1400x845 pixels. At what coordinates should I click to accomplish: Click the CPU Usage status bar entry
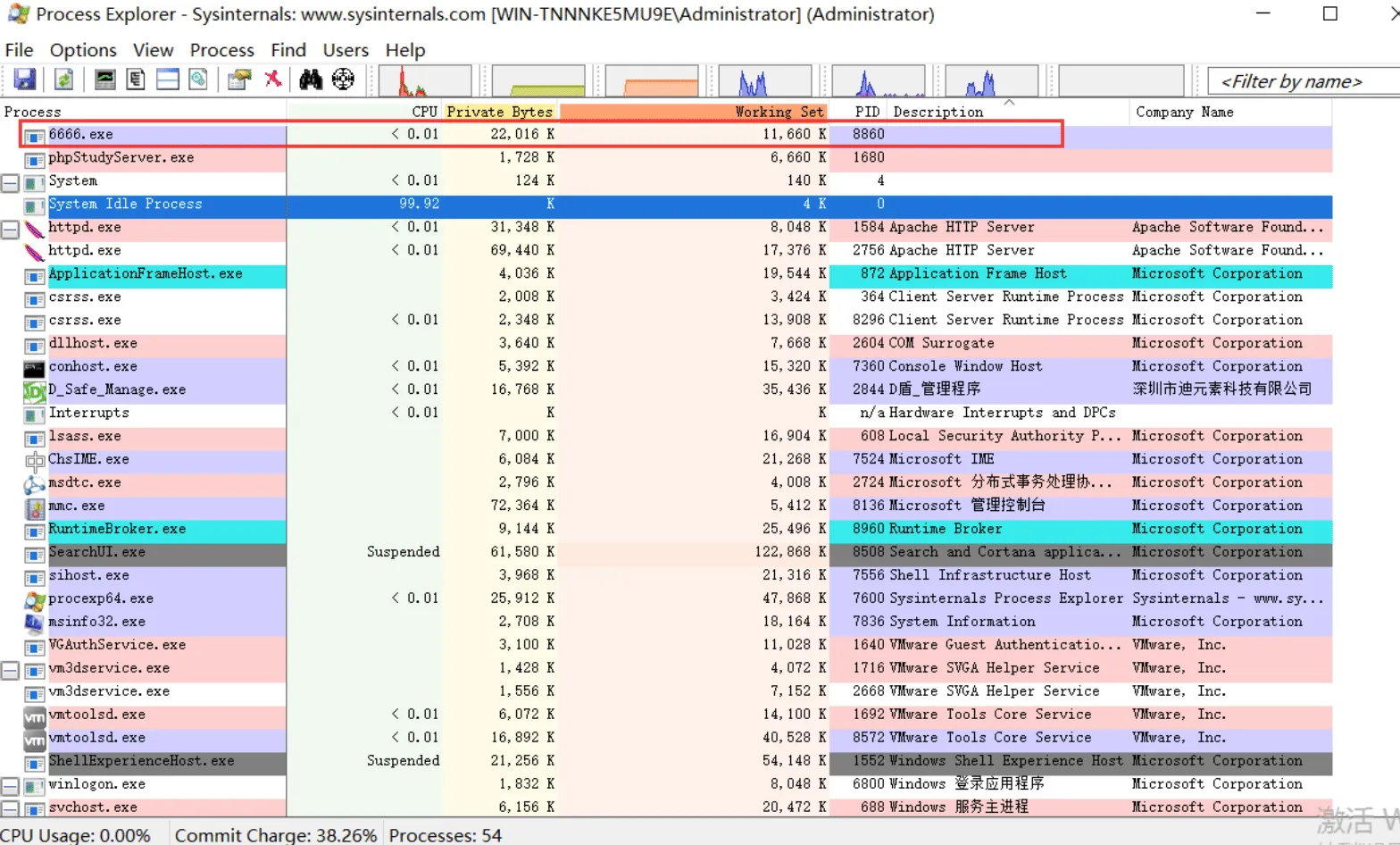[76, 835]
